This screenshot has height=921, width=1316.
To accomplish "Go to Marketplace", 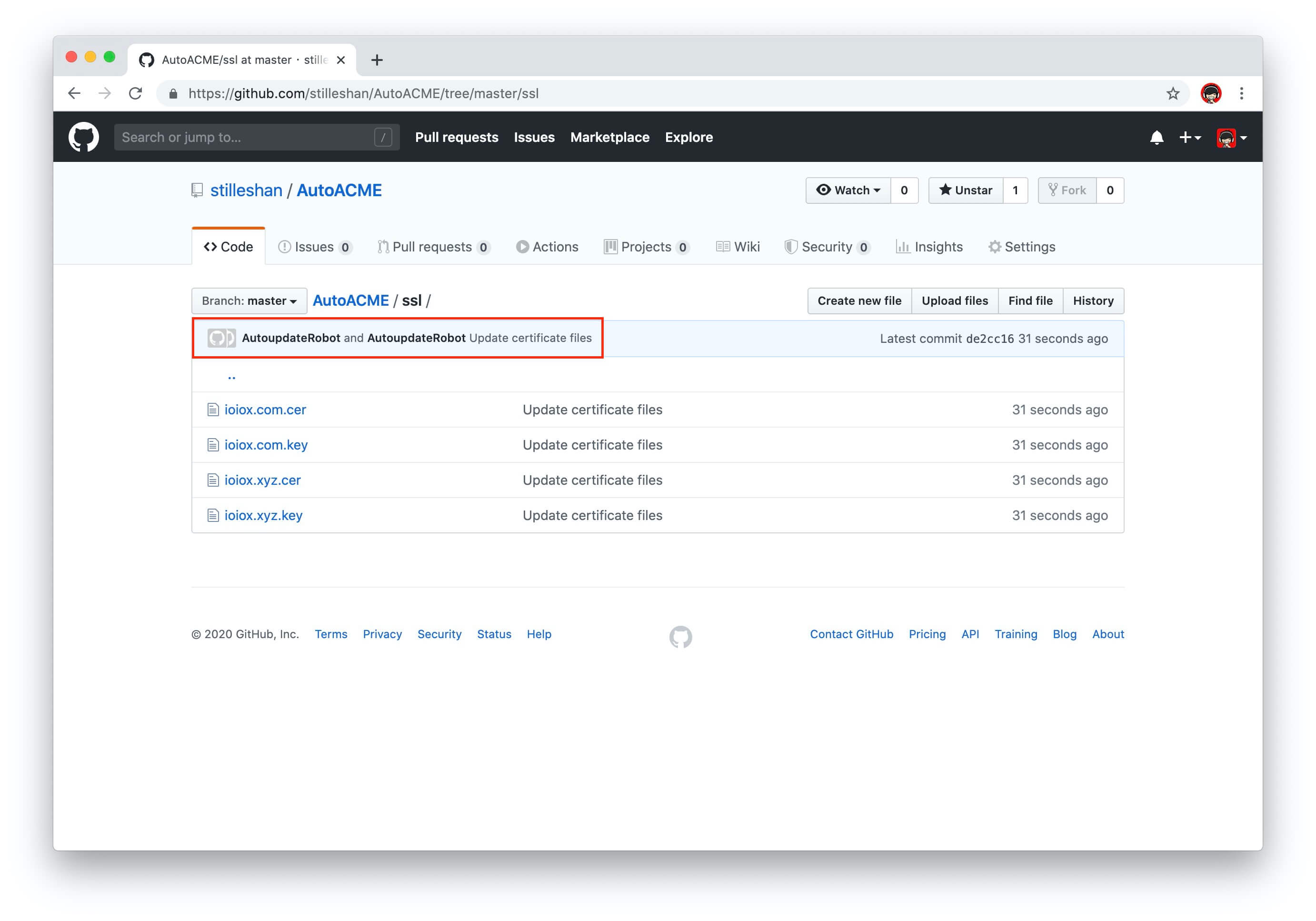I will (609, 137).
